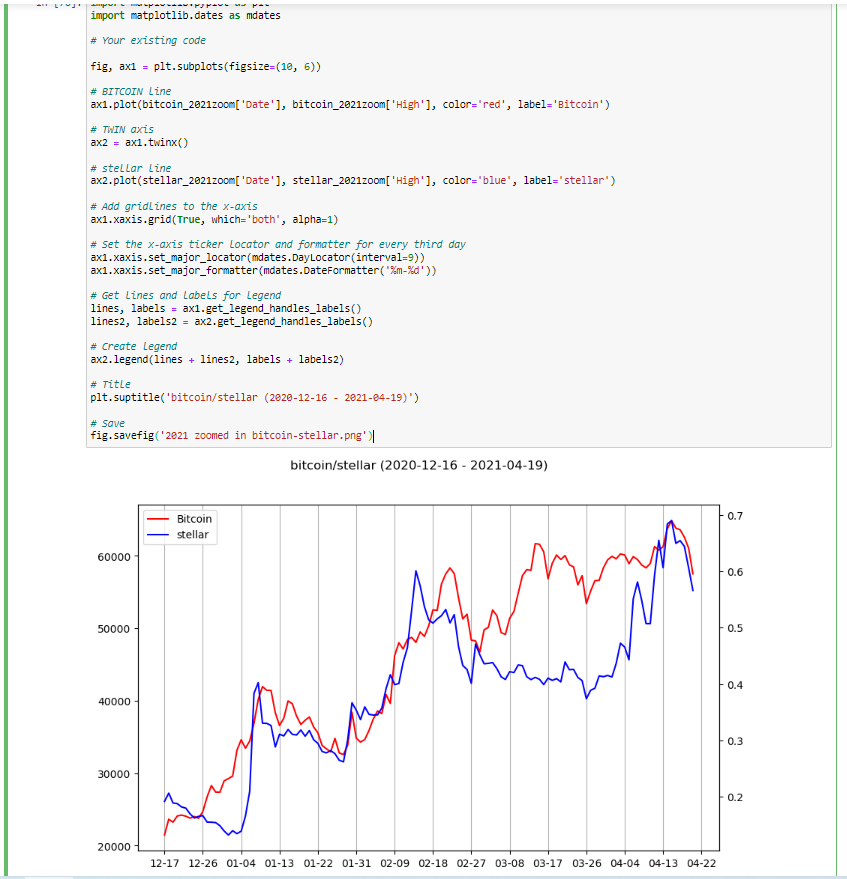Click the ax2.legend code line
Viewport: 847px width, 879px height.
(216, 359)
